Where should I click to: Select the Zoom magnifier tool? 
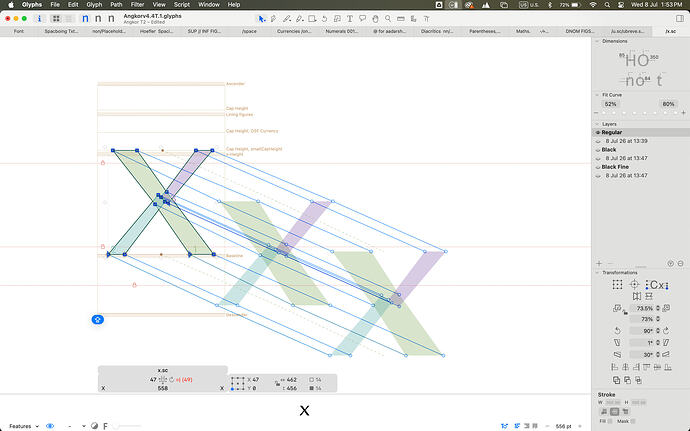(x=388, y=19)
